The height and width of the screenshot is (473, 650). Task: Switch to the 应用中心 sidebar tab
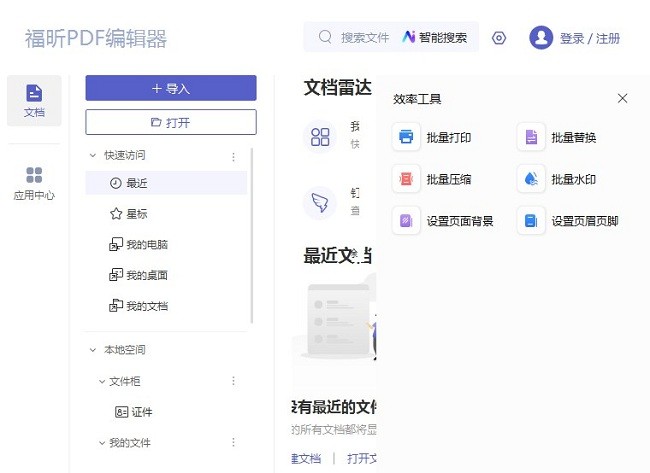pyautogui.click(x=34, y=184)
